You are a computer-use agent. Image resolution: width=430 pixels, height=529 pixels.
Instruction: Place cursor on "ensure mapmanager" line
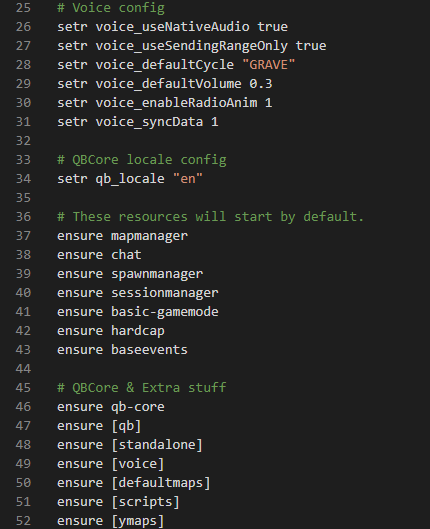point(122,236)
